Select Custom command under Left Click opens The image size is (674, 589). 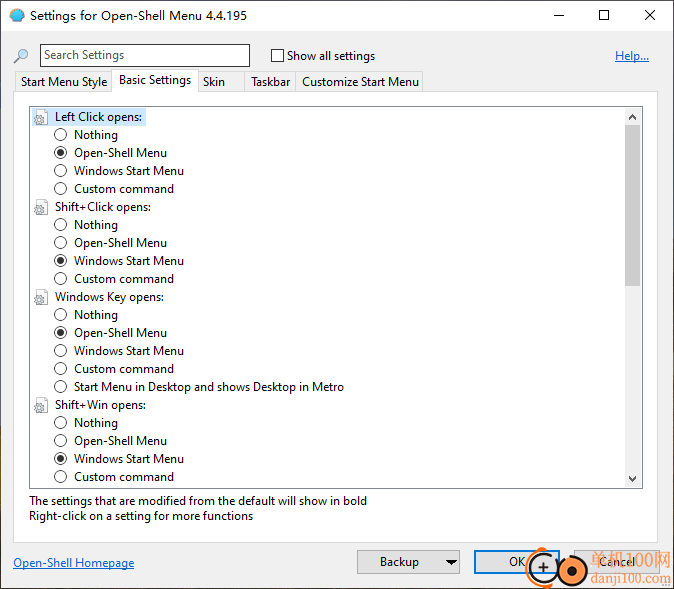[61, 189]
